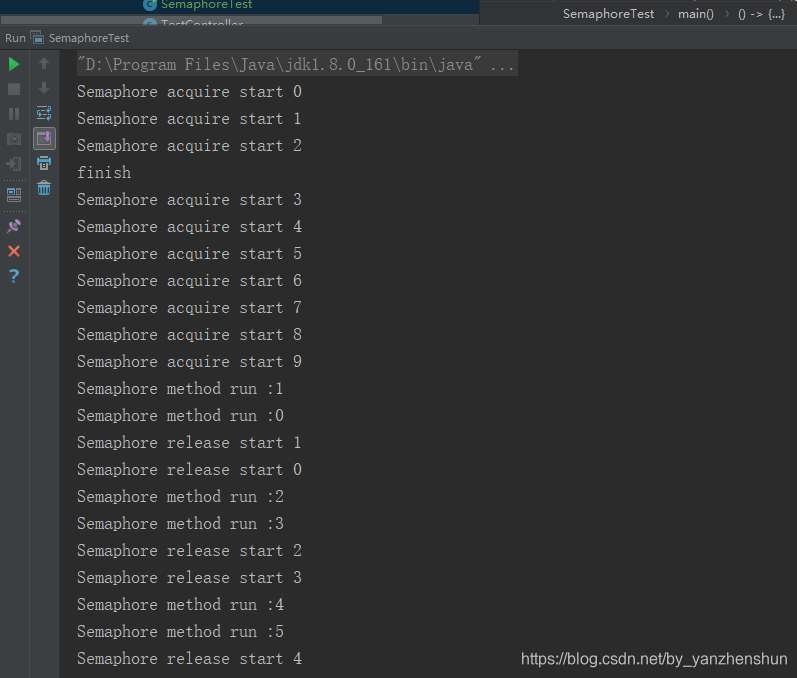Close the run tab with the red X
The image size is (797, 678).
point(14,251)
